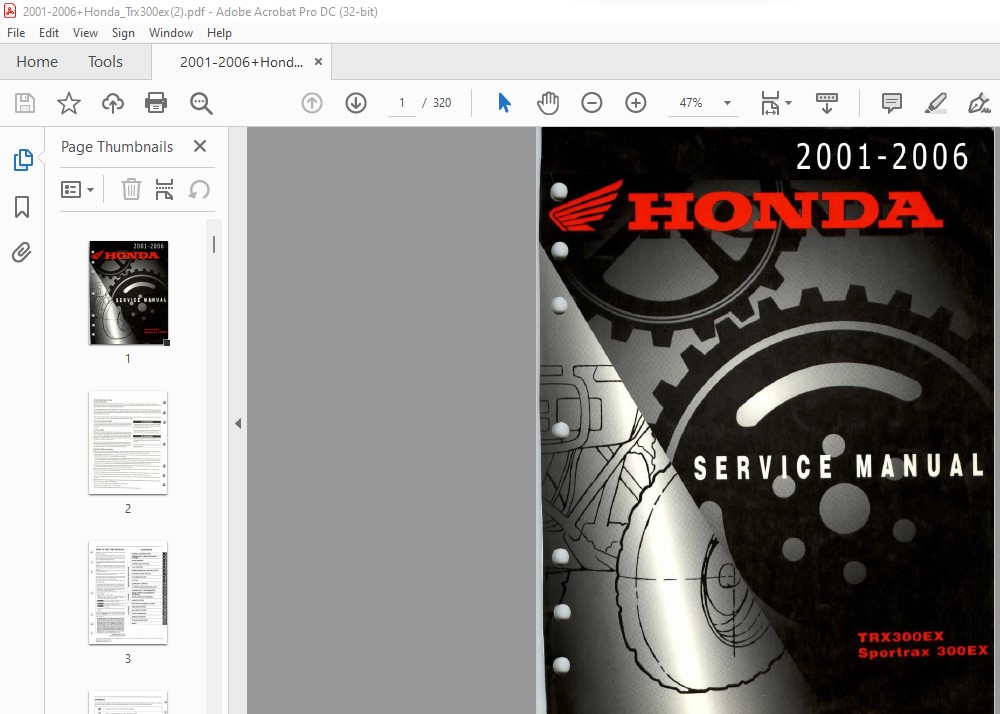Click the rotate pages icon
This screenshot has width=1000, height=714.
tap(199, 189)
